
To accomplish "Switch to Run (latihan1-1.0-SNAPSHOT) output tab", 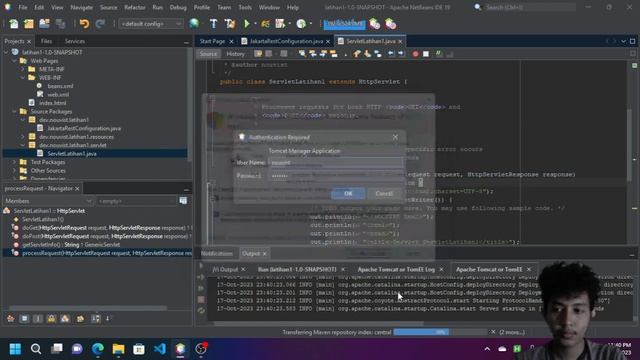I will pyautogui.click(x=297, y=269).
